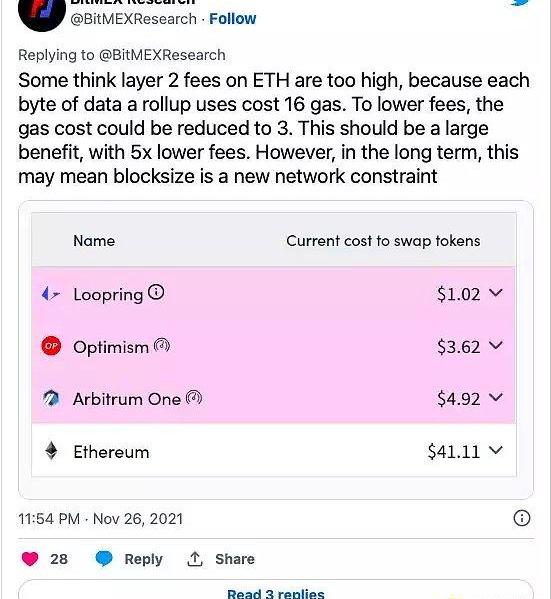Expand the Loopring $1.02 row chevron

point(496,293)
